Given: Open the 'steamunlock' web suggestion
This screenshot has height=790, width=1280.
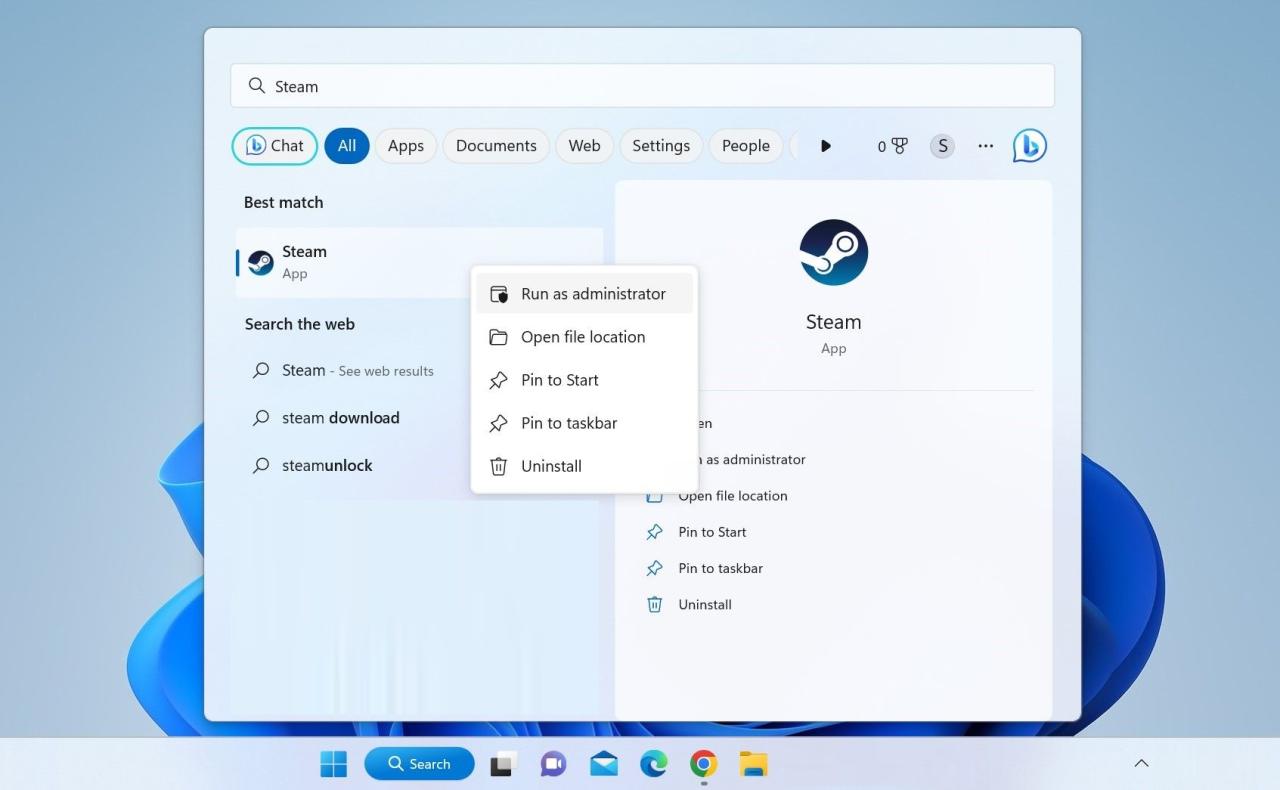Looking at the screenshot, I should tap(327, 465).
